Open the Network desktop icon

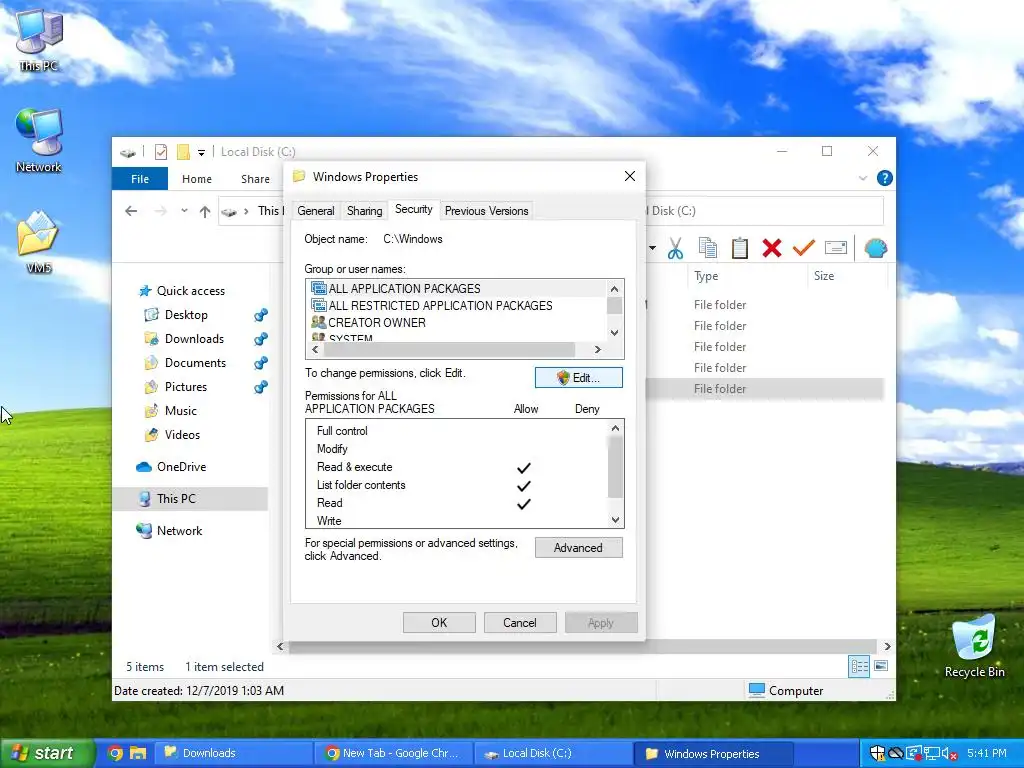(39, 140)
